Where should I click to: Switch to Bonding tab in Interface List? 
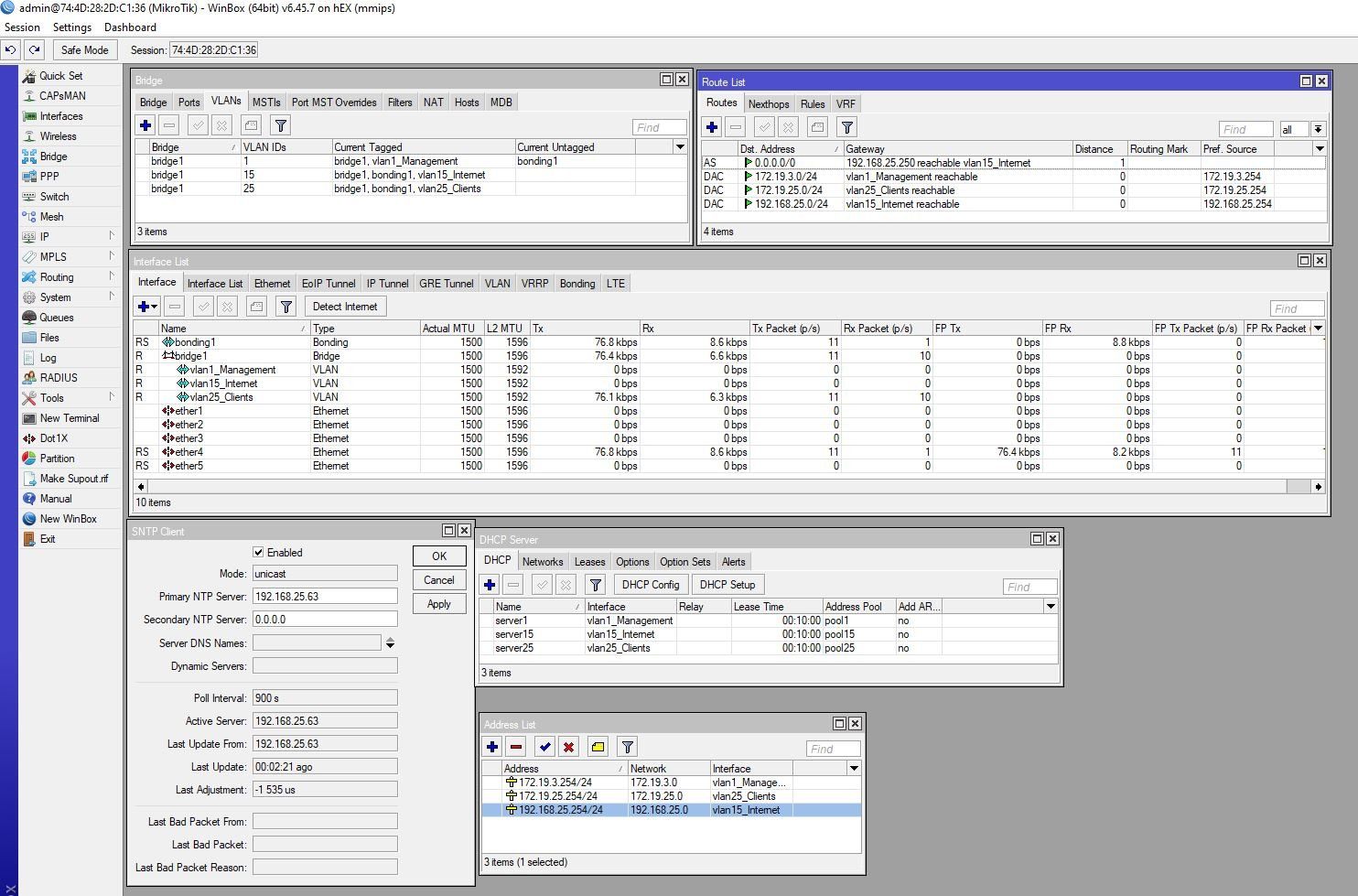pos(577,284)
